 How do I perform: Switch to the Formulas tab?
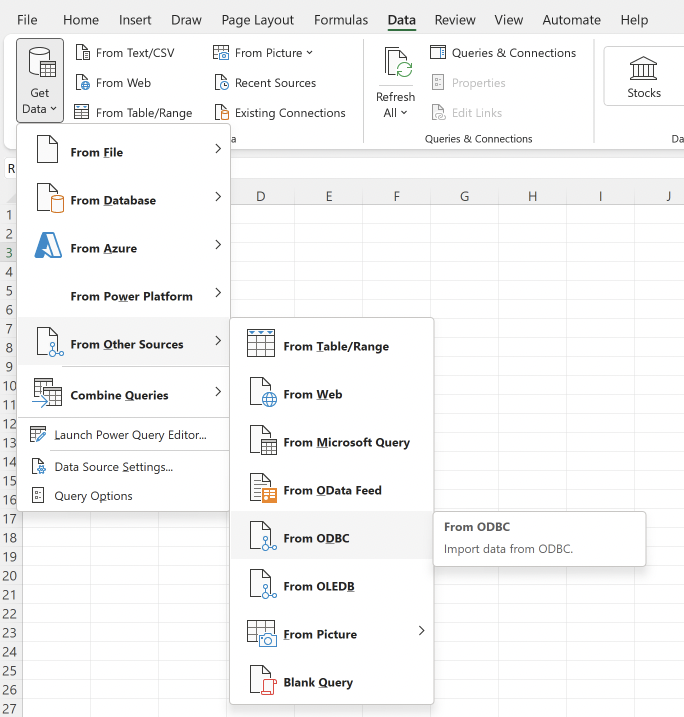pyautogui.click(x=341, y=20)
